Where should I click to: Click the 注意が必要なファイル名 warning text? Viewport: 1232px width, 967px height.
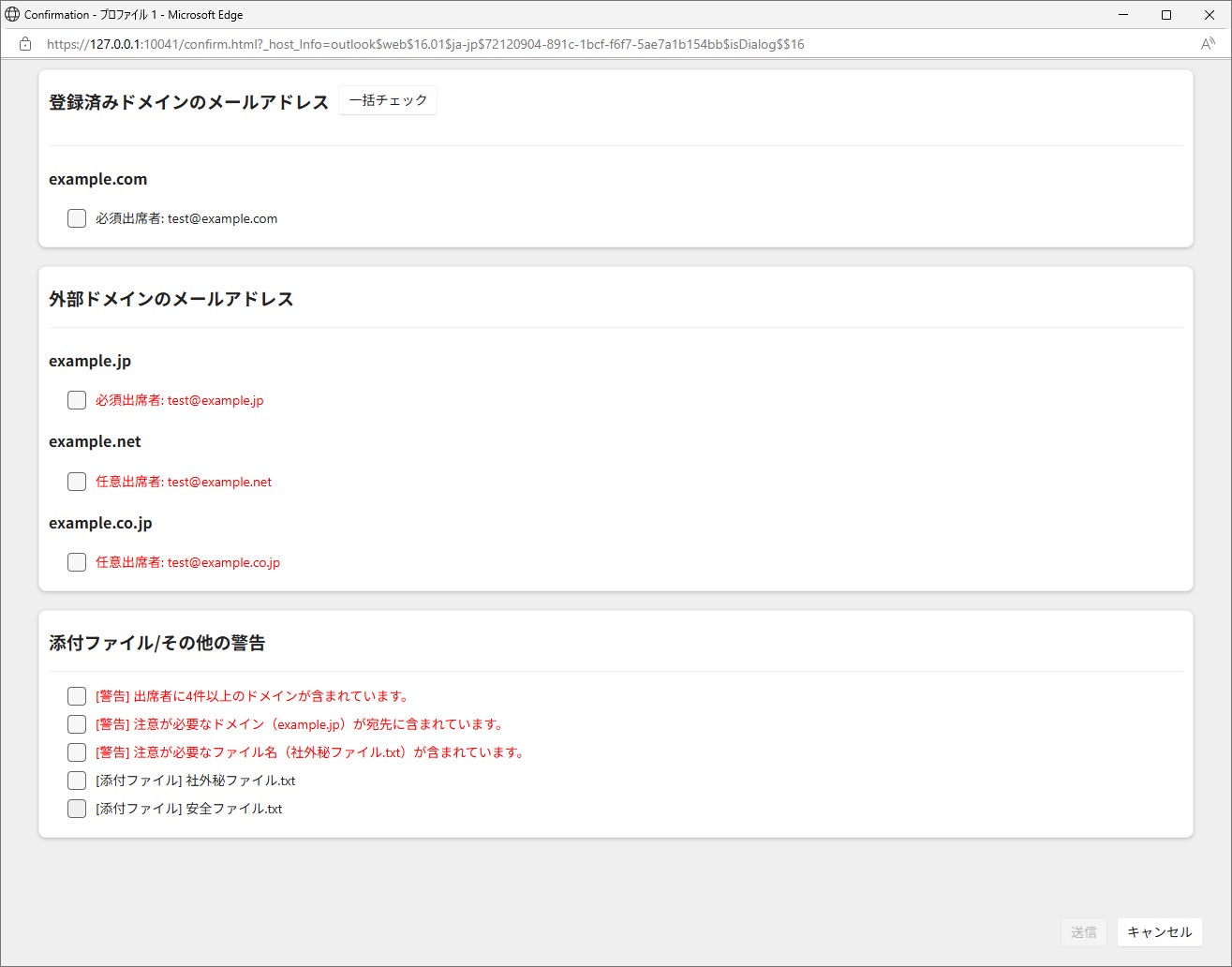pyautogui.click(x=310, y=752)
